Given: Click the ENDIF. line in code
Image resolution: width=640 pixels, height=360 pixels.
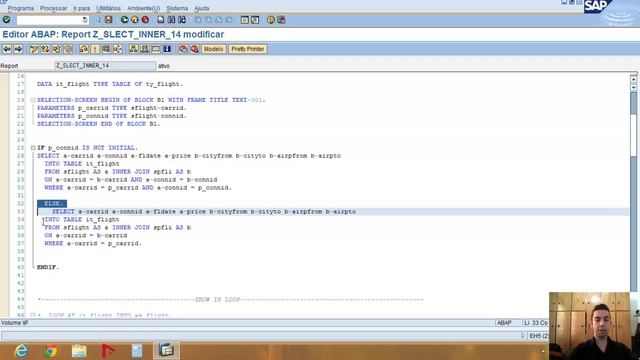Looking at the screenshot, I should point(48,267).
